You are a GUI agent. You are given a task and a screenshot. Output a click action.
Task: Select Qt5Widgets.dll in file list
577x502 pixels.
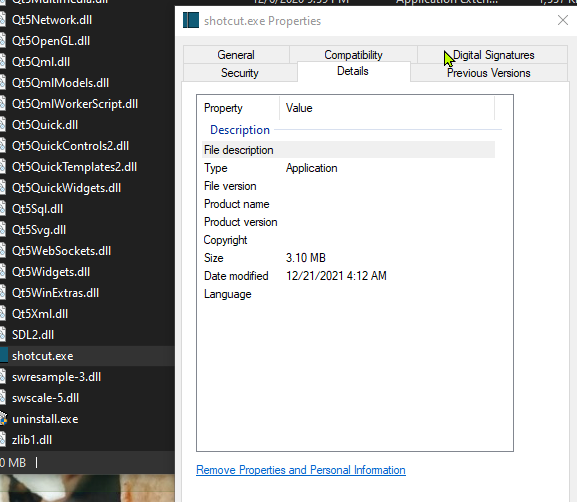pos(51,272)
